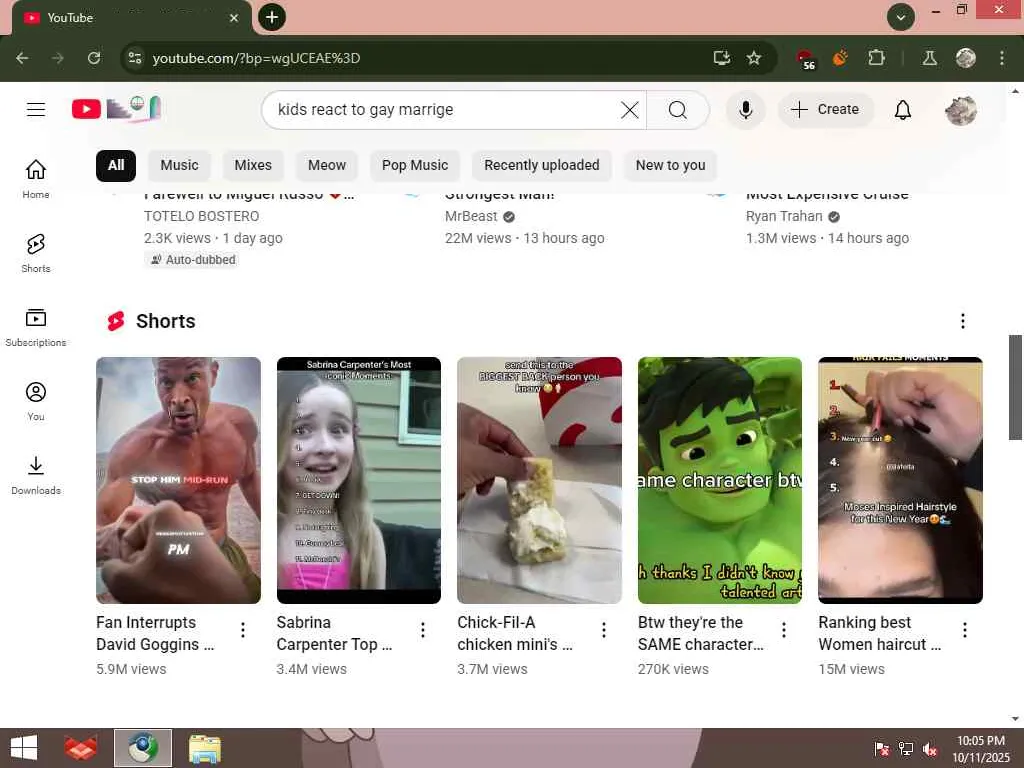1024x768 pixels.
Task: Clear the search box with X
Action: pyautogui.click(x=630, y=110)
